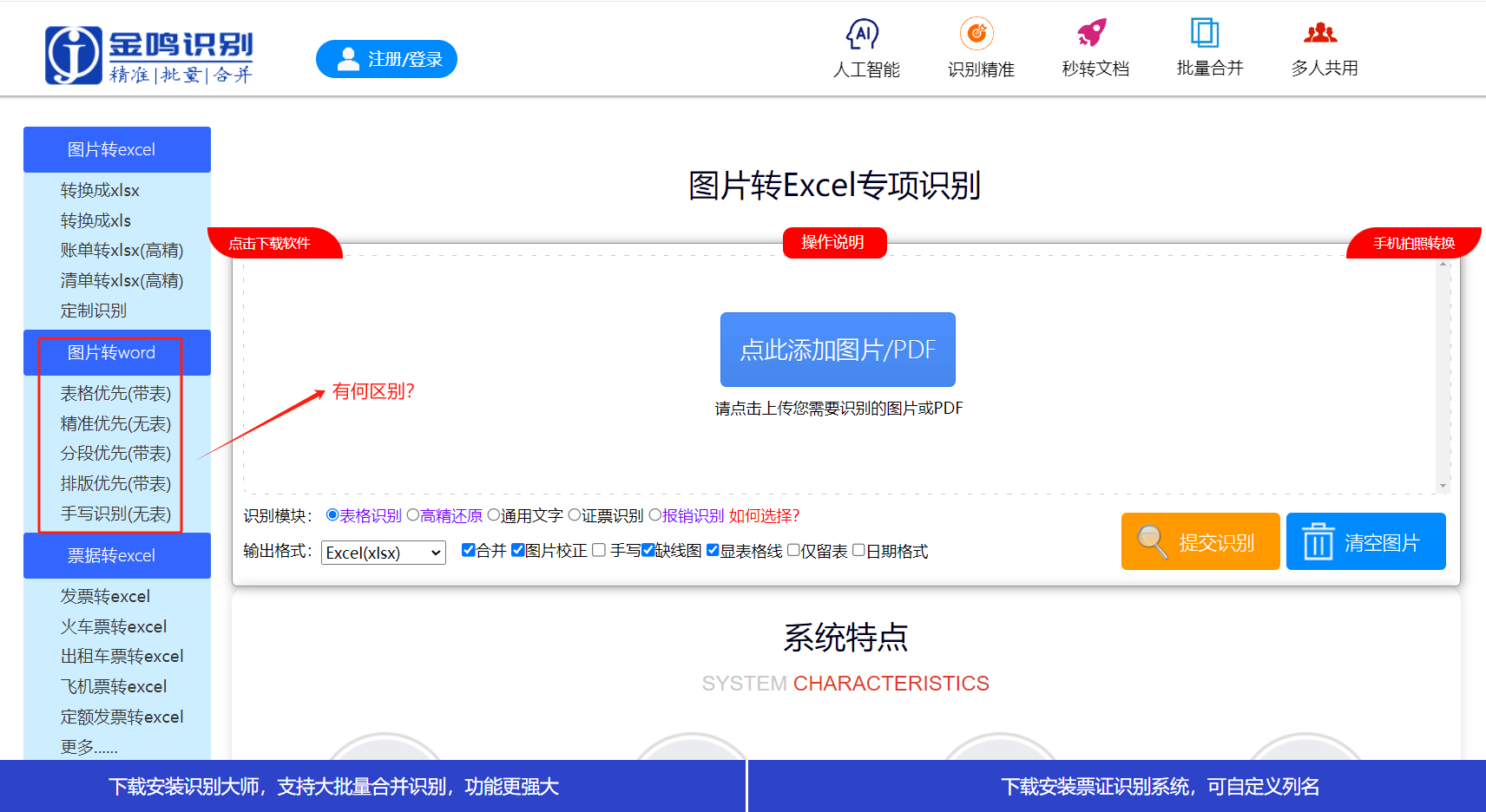This screenshot has height=812, width=1486.
Task: Click the 手机拍照转换 red tab
Action: coord(1414,243)
